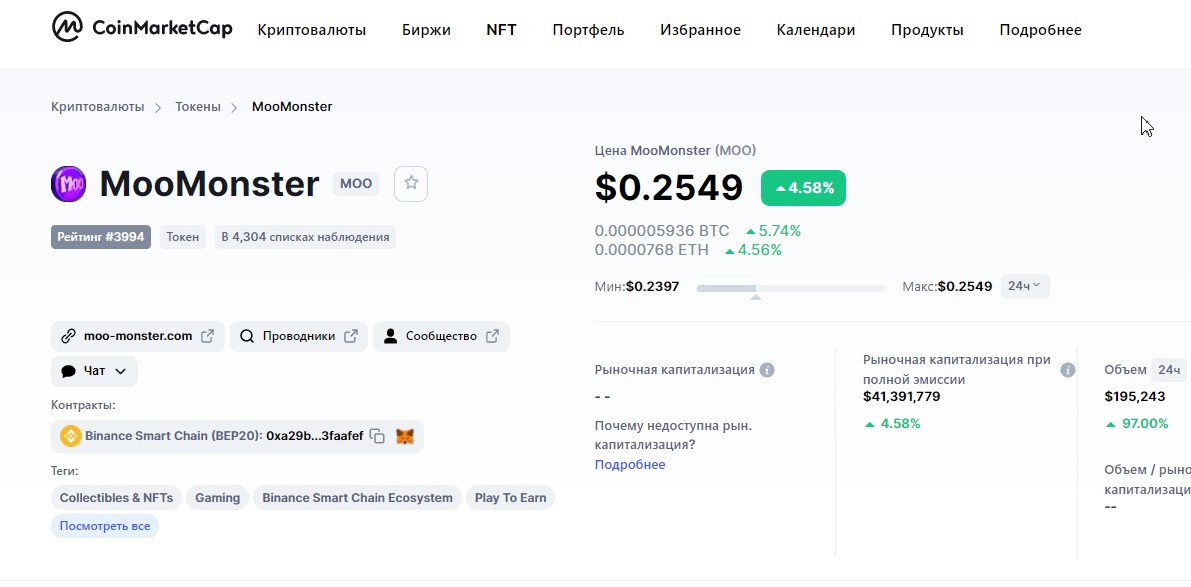
Task: Click the Binance Smart Chain coin icon
Action: point(70,436)
